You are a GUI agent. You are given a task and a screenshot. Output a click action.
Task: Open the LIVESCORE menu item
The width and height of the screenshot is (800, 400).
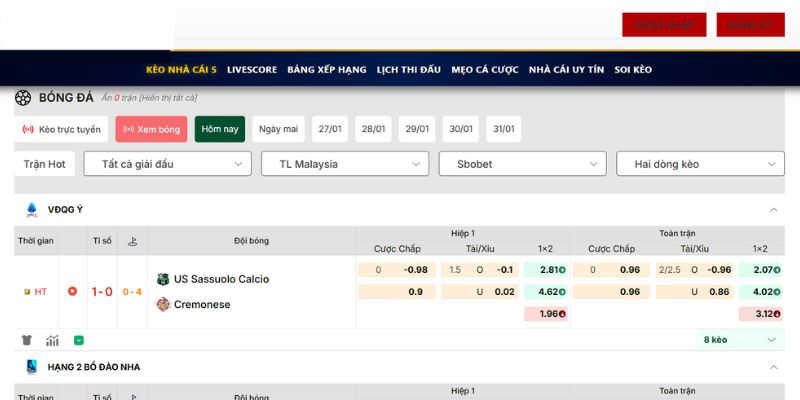(251, 70)
